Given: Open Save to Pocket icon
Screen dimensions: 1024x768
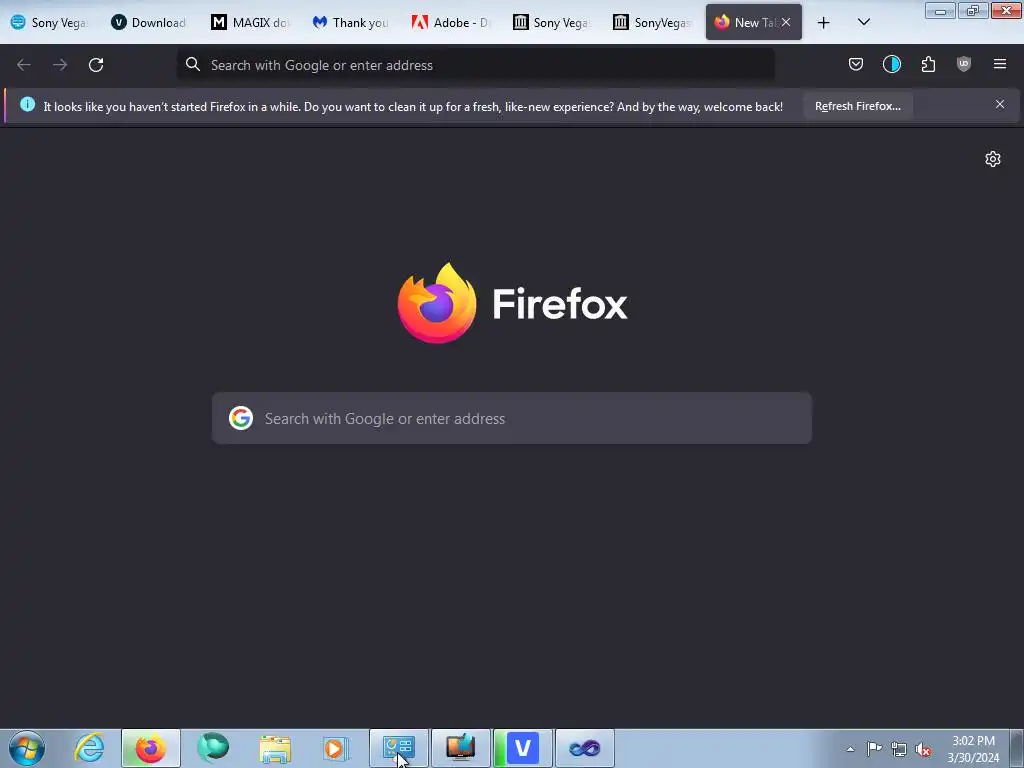Looking at the screenshot, I should [x=856, y=64].
